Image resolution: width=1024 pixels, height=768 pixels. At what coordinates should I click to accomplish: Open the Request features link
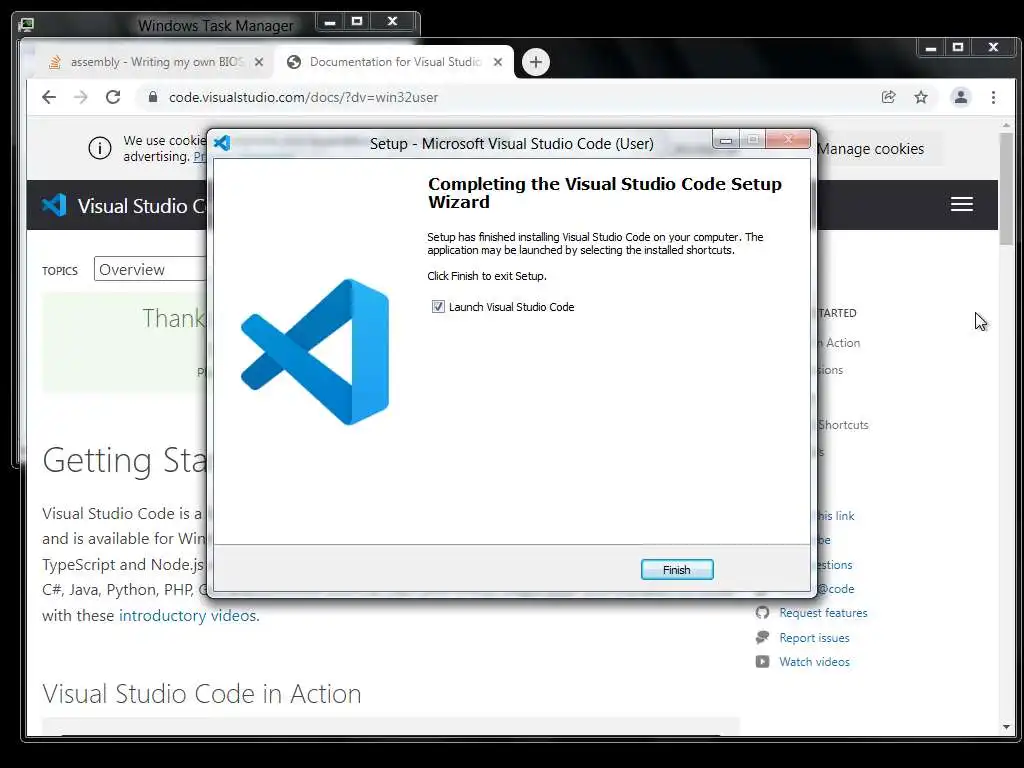coord(823,613)
